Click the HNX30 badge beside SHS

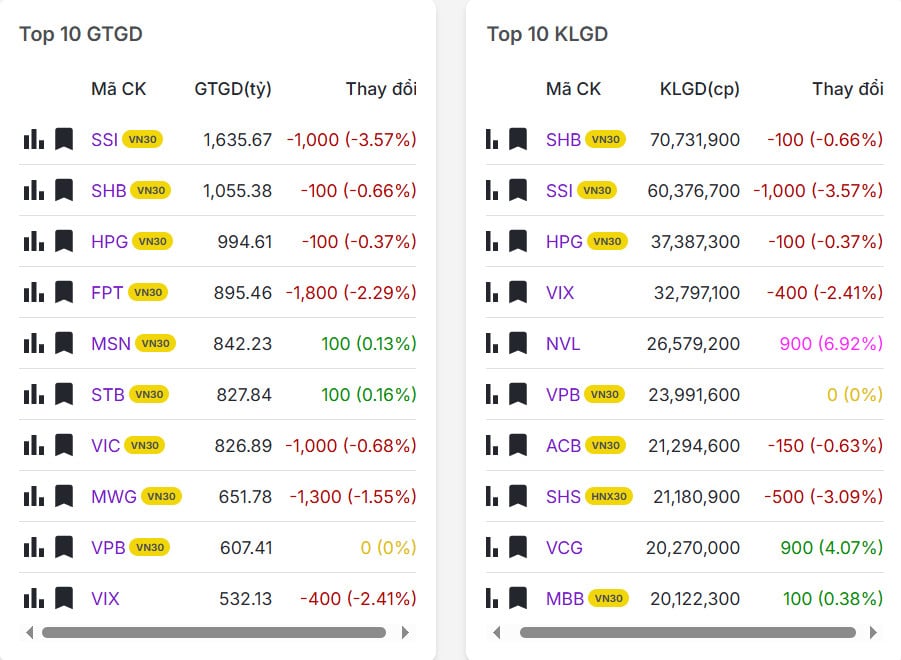[609, 496]
